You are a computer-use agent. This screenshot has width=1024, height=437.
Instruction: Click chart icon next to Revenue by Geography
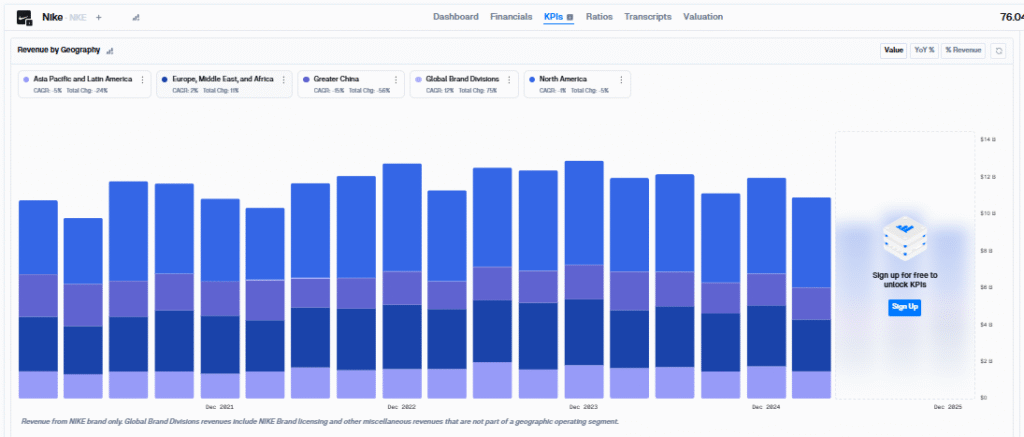110,50
